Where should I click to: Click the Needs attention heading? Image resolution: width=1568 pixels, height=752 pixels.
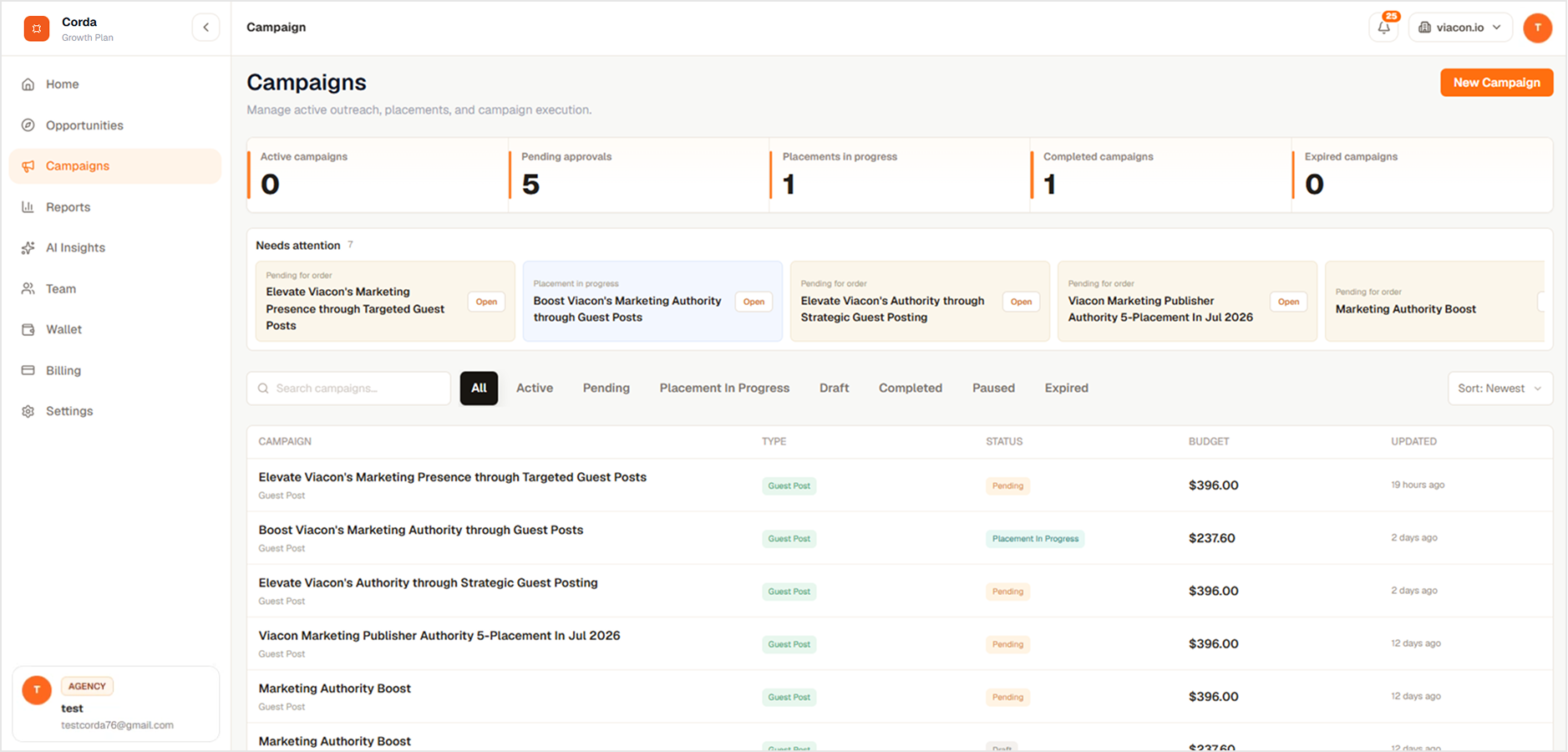[298, 246]
